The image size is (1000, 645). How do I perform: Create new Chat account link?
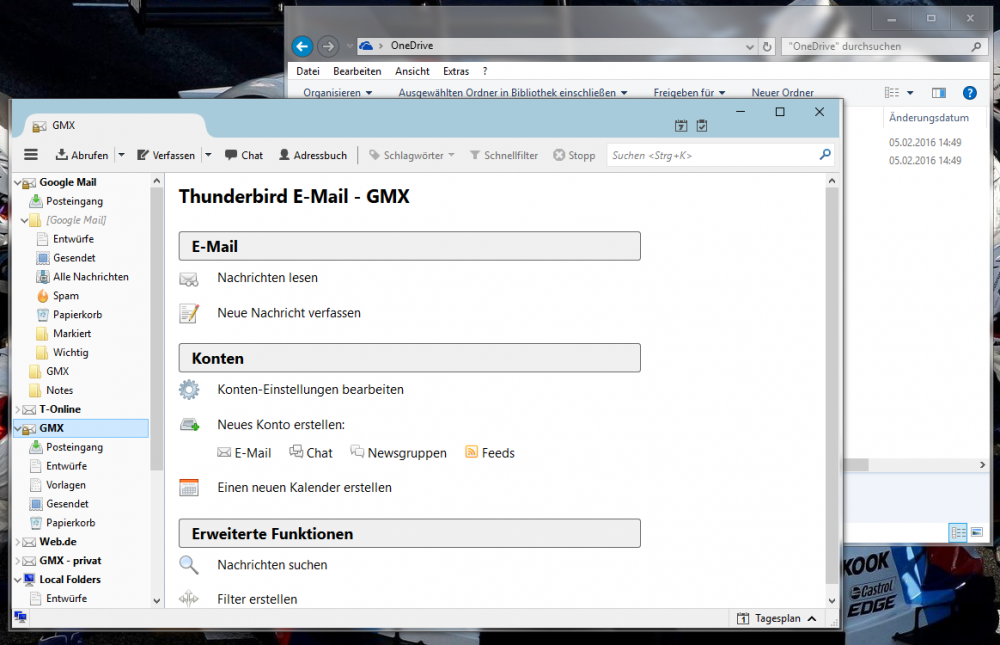coord(311,452)
